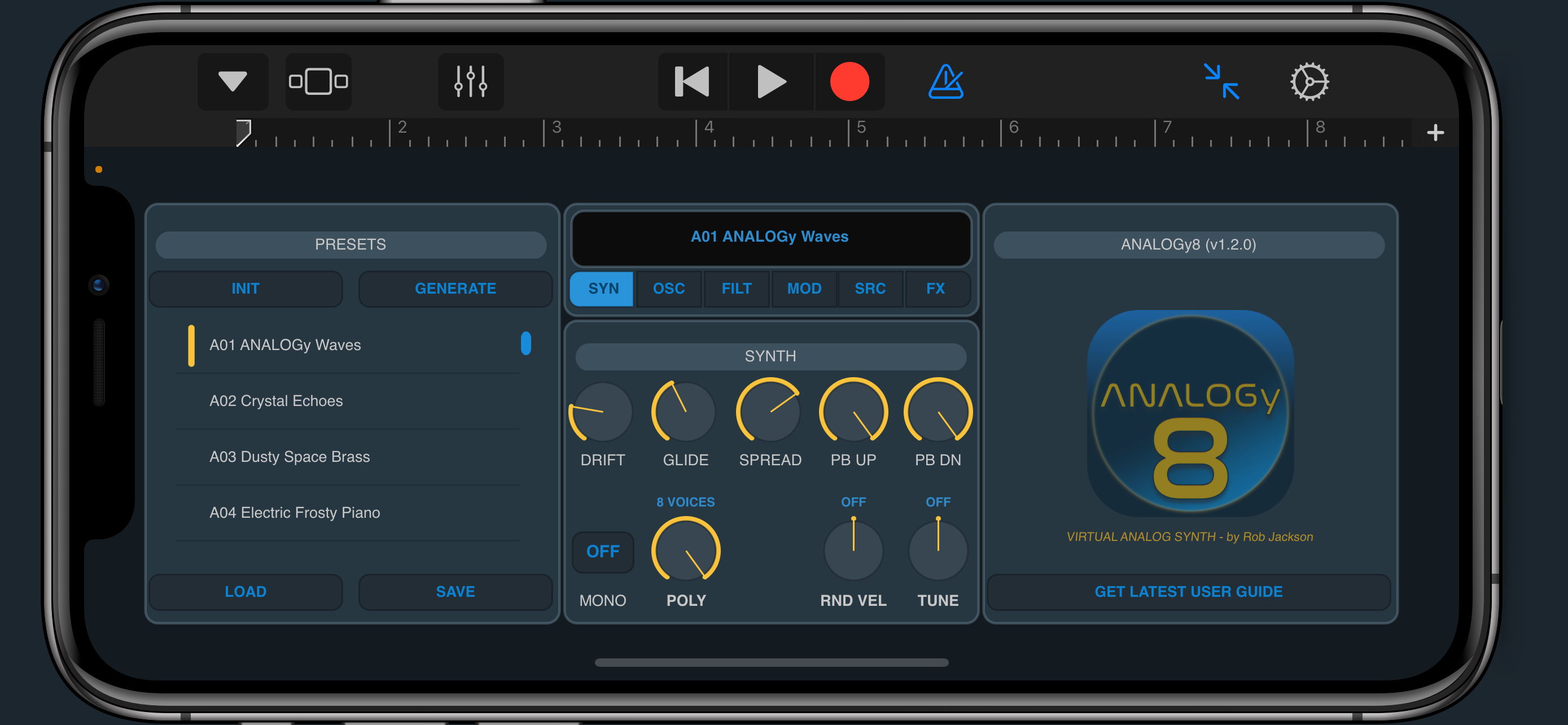Switch to tracks view

(x=318, y=81)
